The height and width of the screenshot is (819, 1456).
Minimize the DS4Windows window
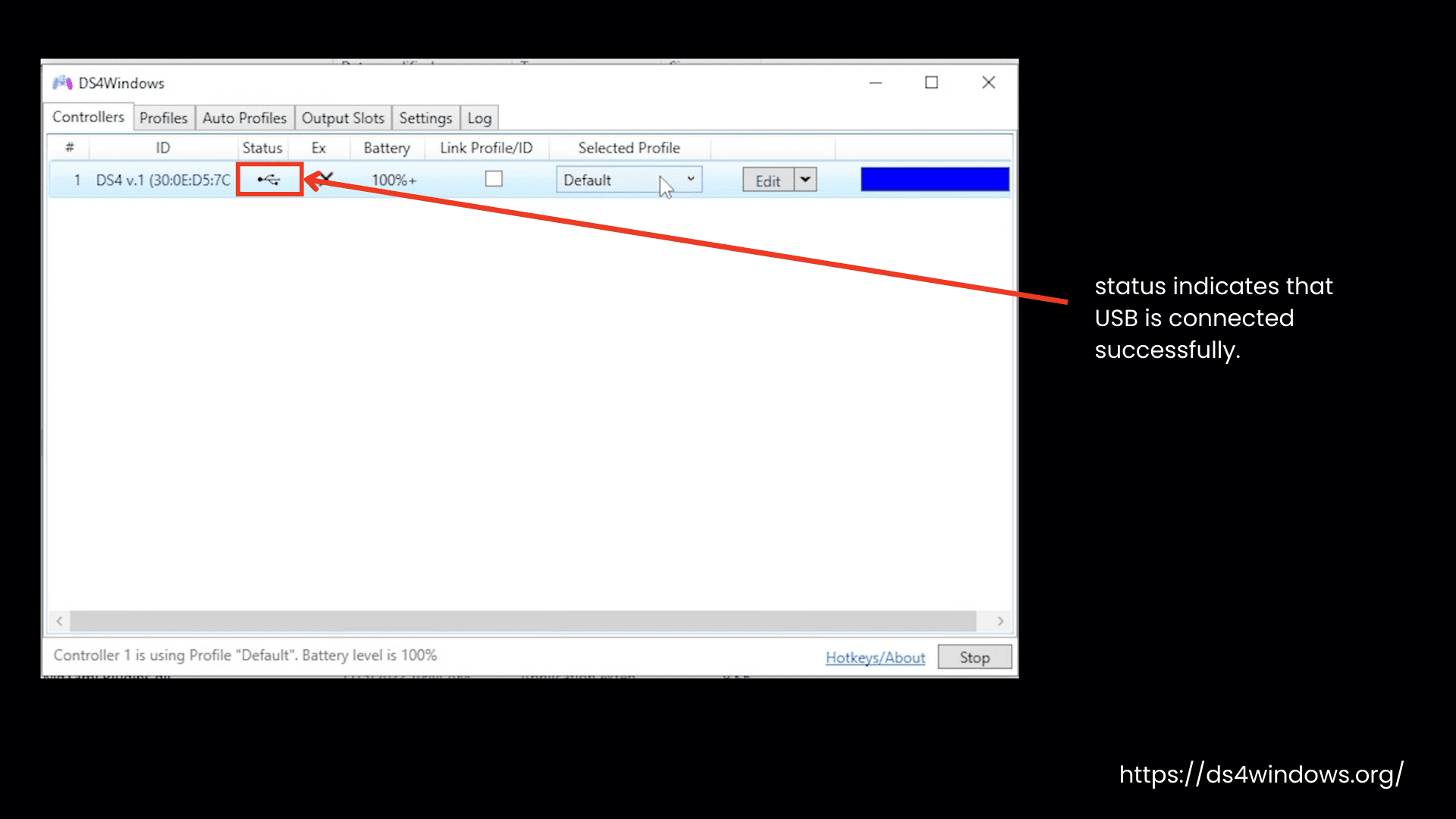point(875,83)
